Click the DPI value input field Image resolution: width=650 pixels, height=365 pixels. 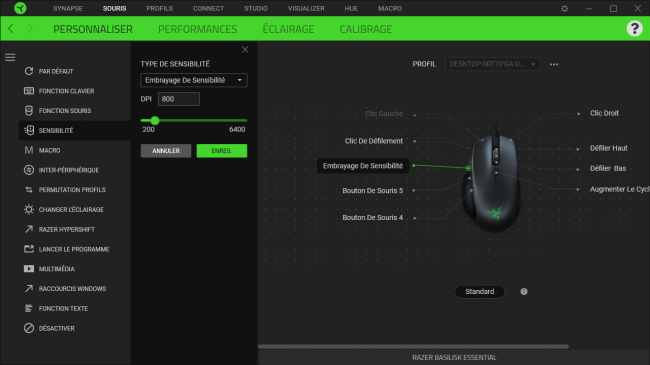coord(179,99)
